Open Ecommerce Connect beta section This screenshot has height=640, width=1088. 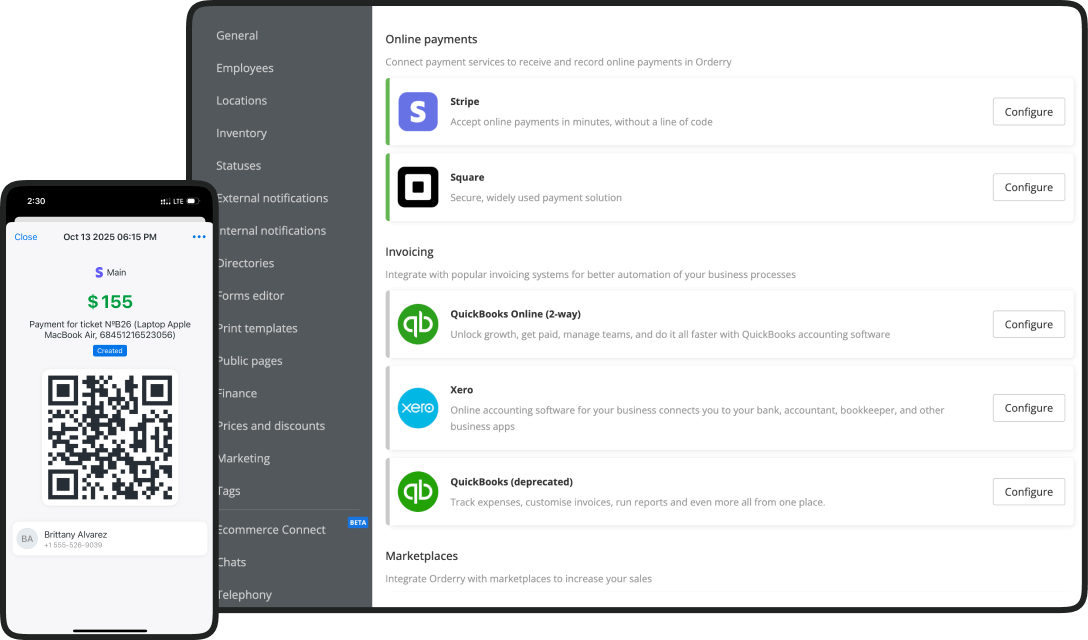[272, 530]
